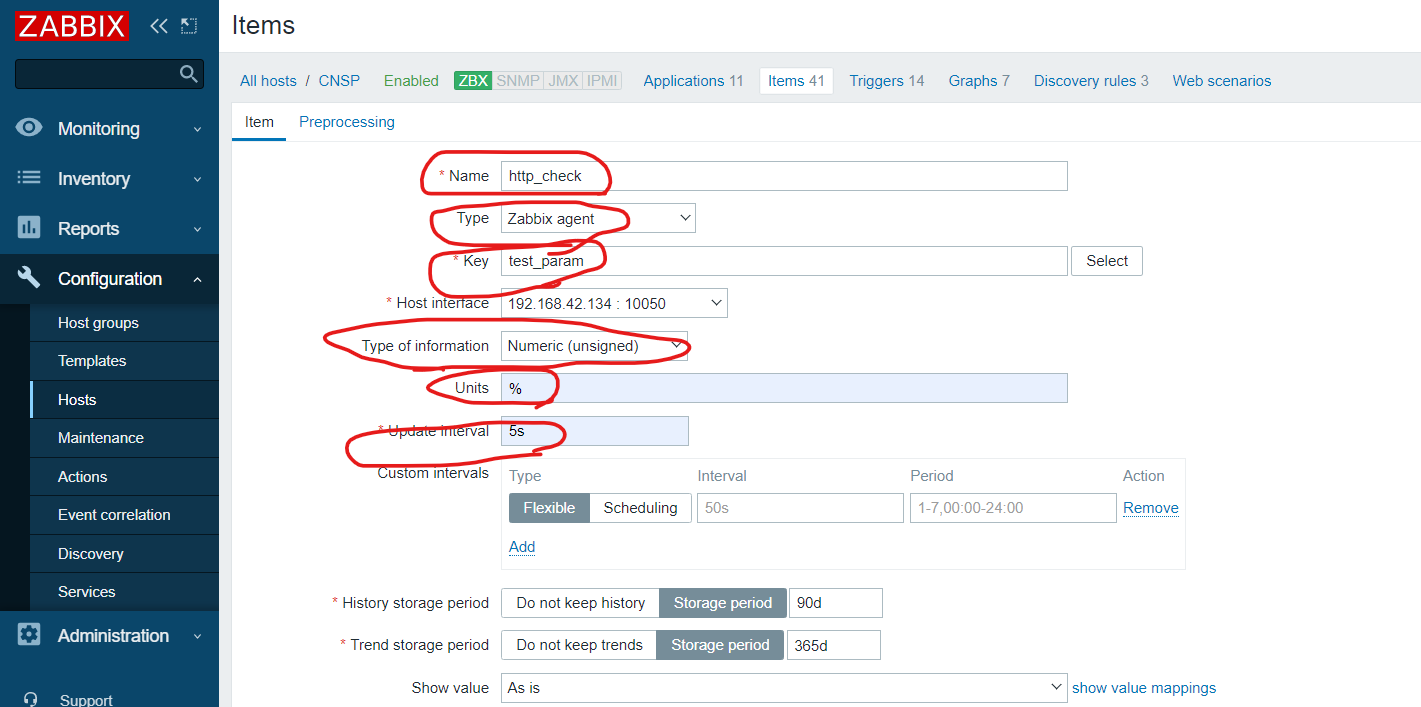Expand the Reports menu section

click(x=109, y=229)
